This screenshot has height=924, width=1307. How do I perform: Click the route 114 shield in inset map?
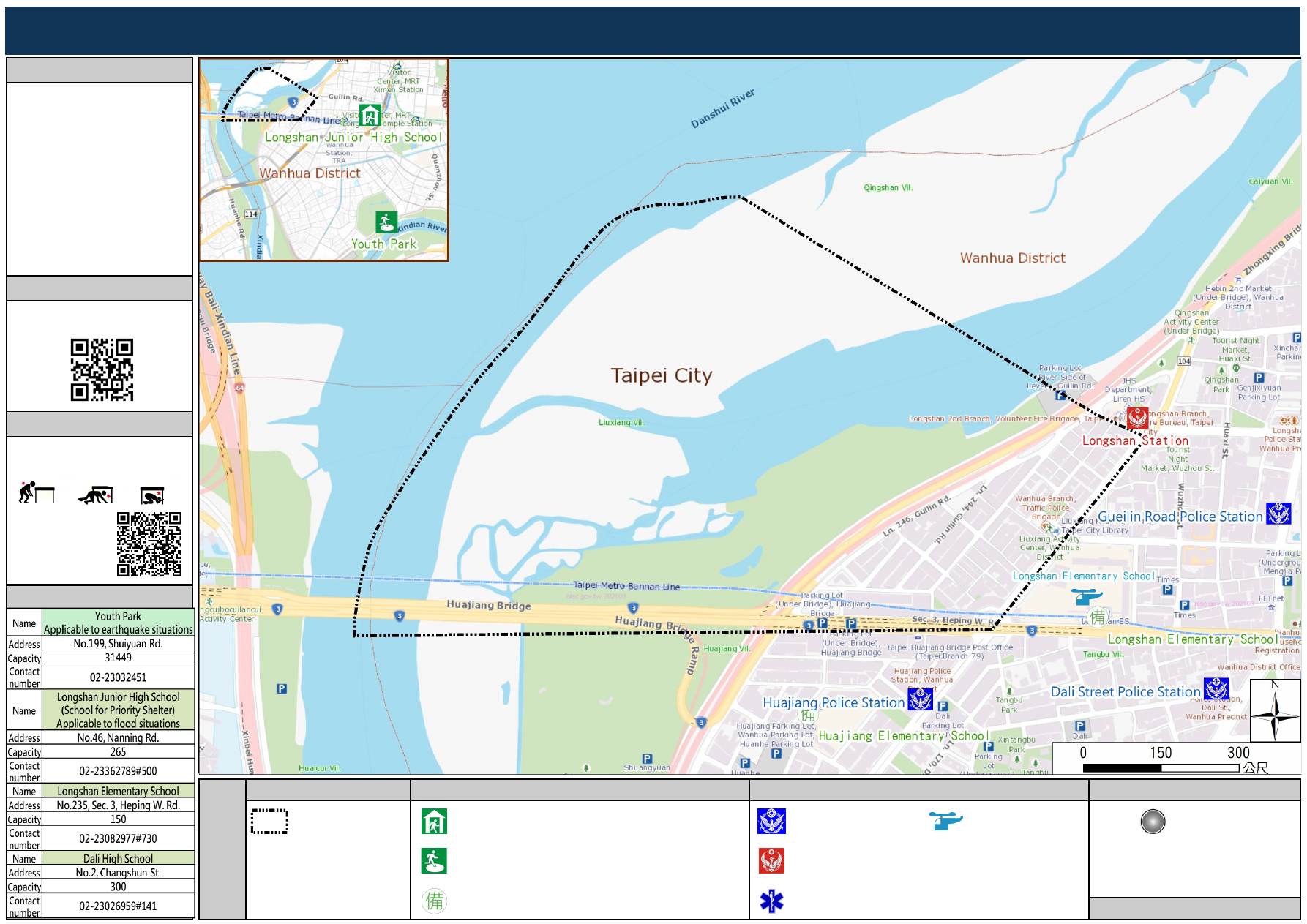[x=251, y=214]
